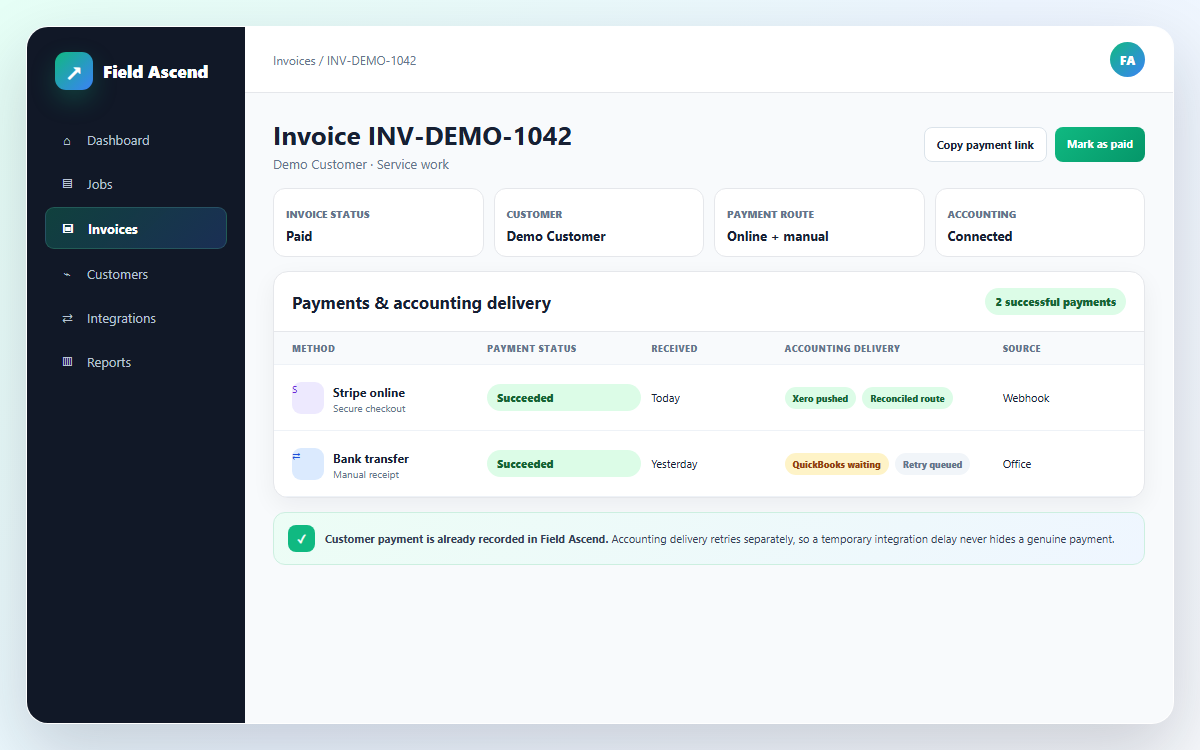Click the payment recorded notice text
Image resolution: width=1200 pixels, height=750 pixels.
[719, 539]
